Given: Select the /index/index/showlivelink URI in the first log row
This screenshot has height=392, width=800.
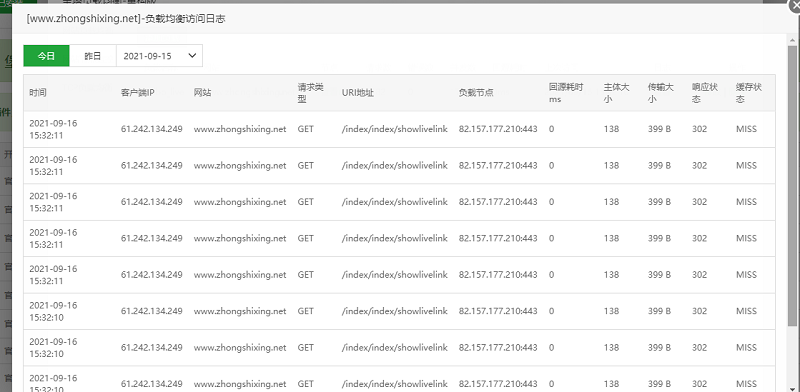Looking at the screenshot, I should 394,129.
